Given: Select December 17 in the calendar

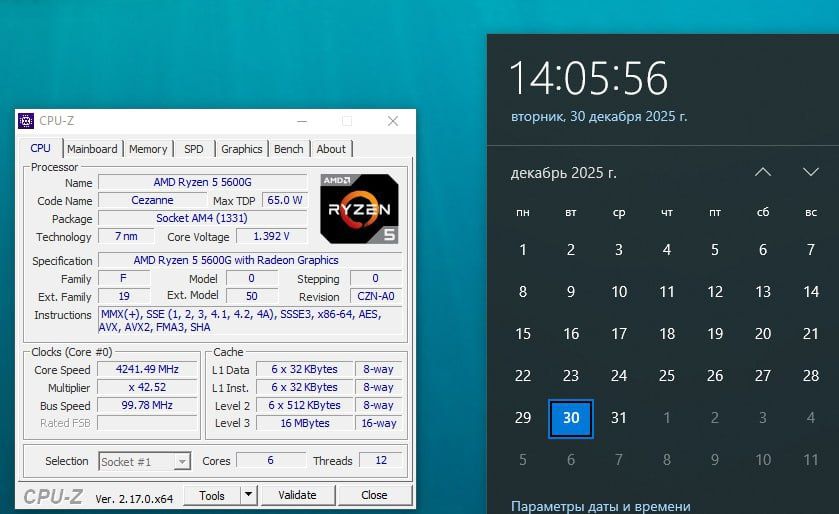Looking at the screenshot, I should (619, 334).
